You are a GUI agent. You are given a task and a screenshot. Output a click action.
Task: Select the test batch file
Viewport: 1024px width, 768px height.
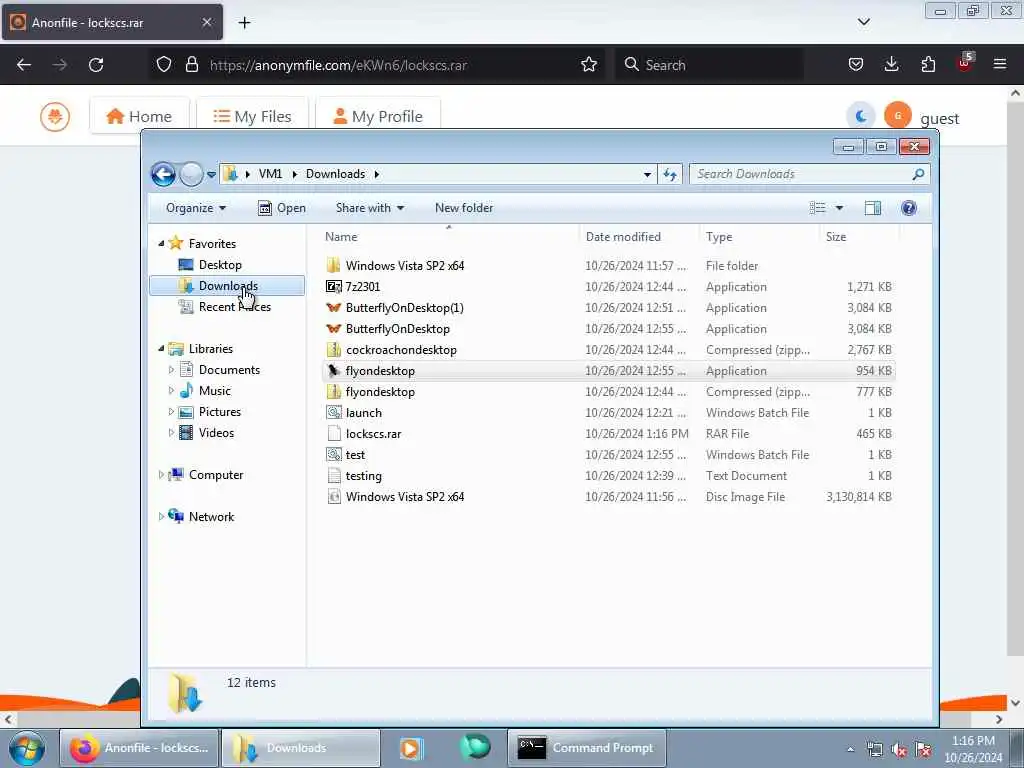[x=355, y=455]
